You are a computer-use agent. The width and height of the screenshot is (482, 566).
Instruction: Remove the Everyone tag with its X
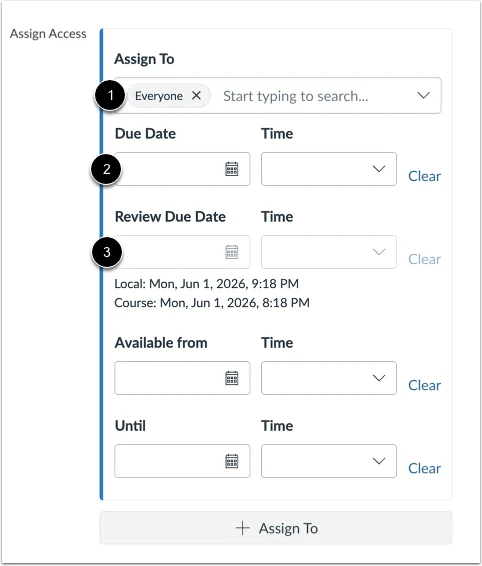point(196,96)
